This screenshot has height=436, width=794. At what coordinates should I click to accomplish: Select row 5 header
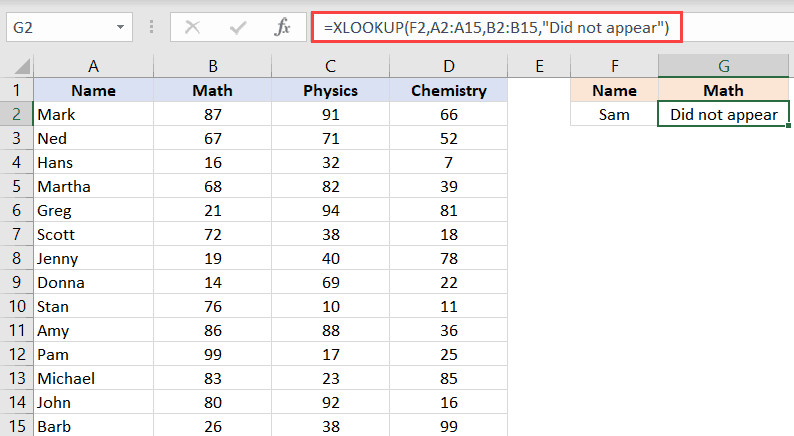[17, 186]
